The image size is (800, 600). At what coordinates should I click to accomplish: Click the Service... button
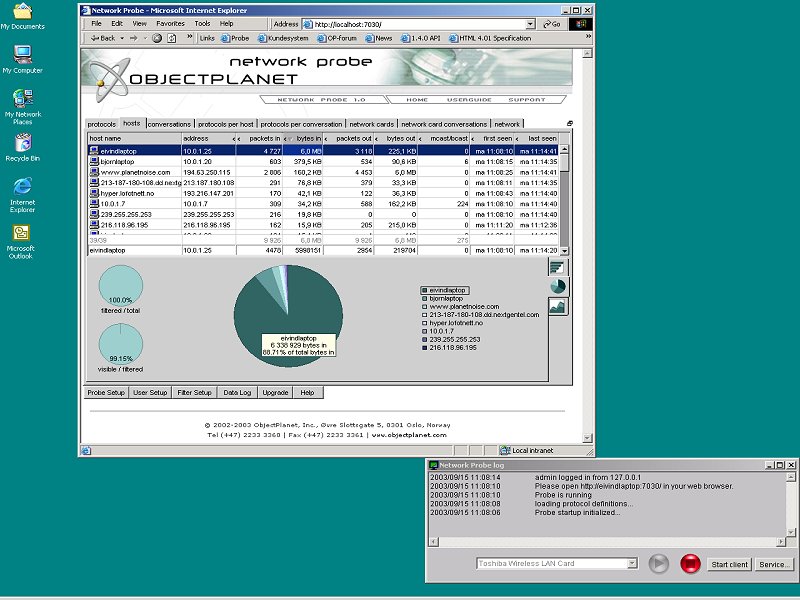(x=774, y=564)
